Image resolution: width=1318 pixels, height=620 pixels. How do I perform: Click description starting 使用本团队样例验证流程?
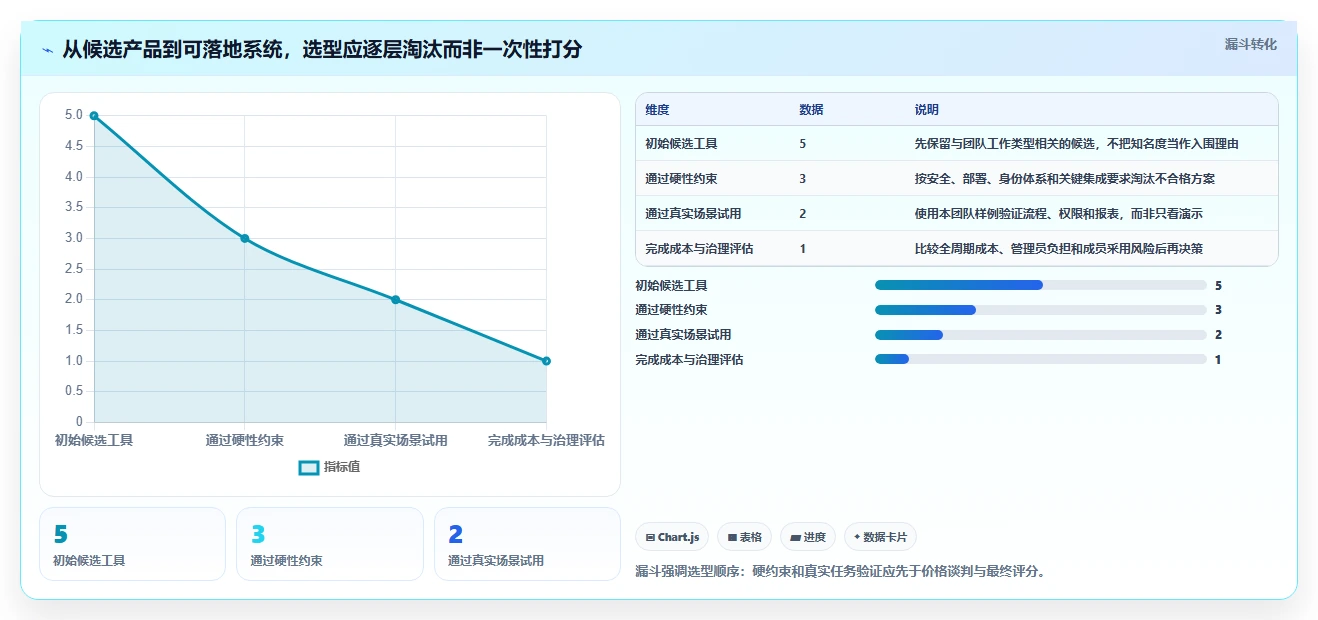[x=1059, y=214]
